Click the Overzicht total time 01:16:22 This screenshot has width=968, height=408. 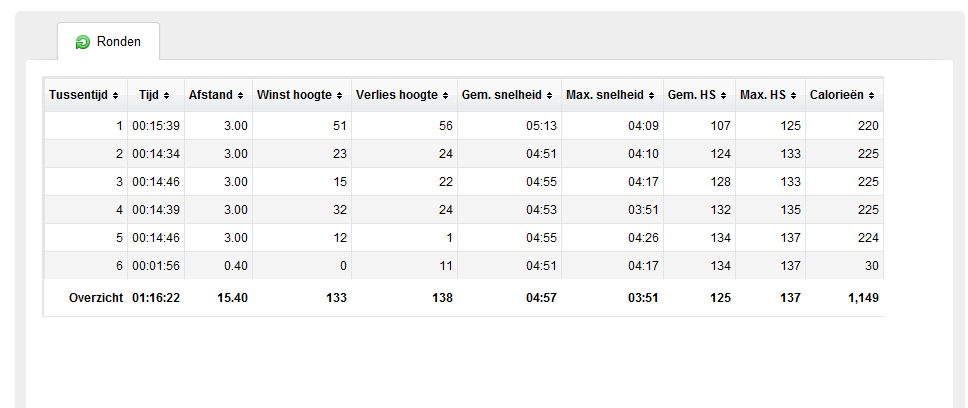[x=156, y=298]
